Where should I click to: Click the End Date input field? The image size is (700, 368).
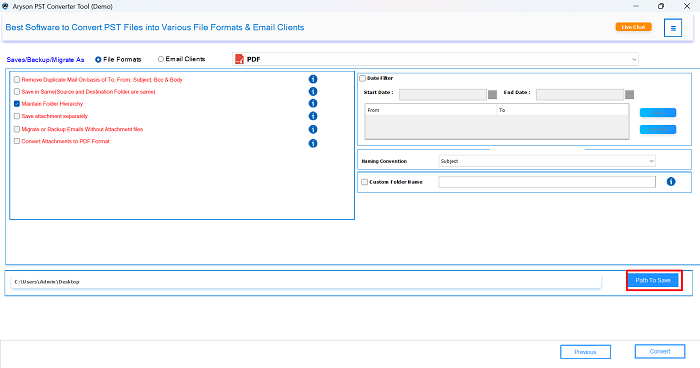click(579, 94)
